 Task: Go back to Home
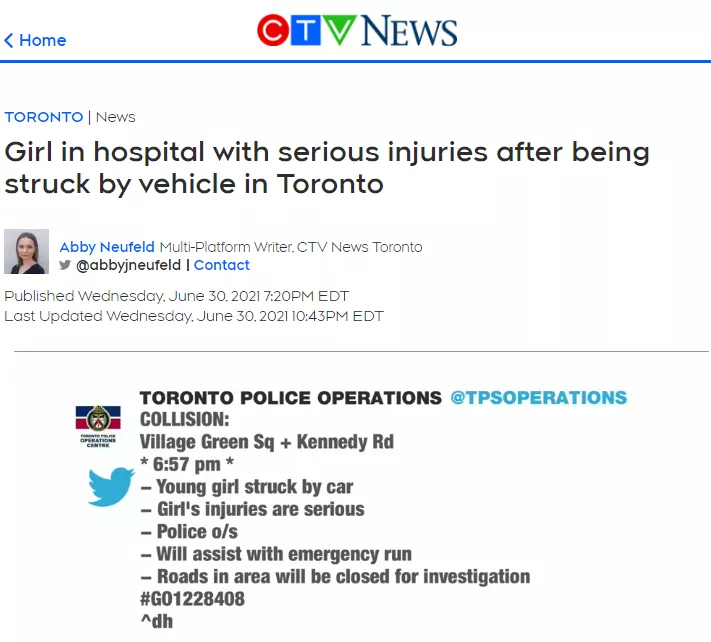click(x=43, y=40)
